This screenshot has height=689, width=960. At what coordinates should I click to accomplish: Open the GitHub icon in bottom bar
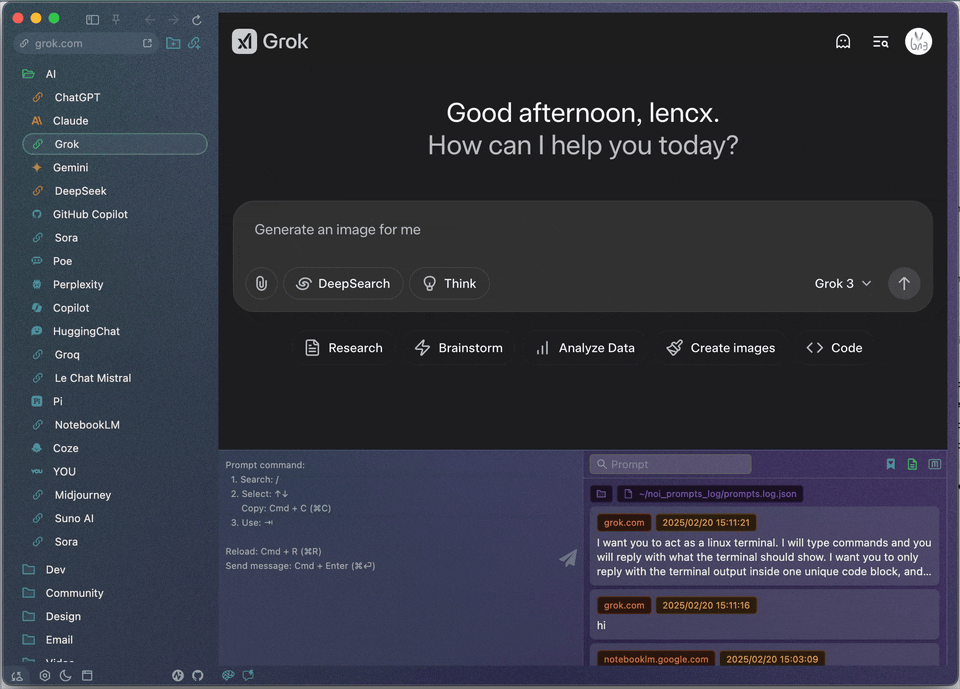click(197, 676)
